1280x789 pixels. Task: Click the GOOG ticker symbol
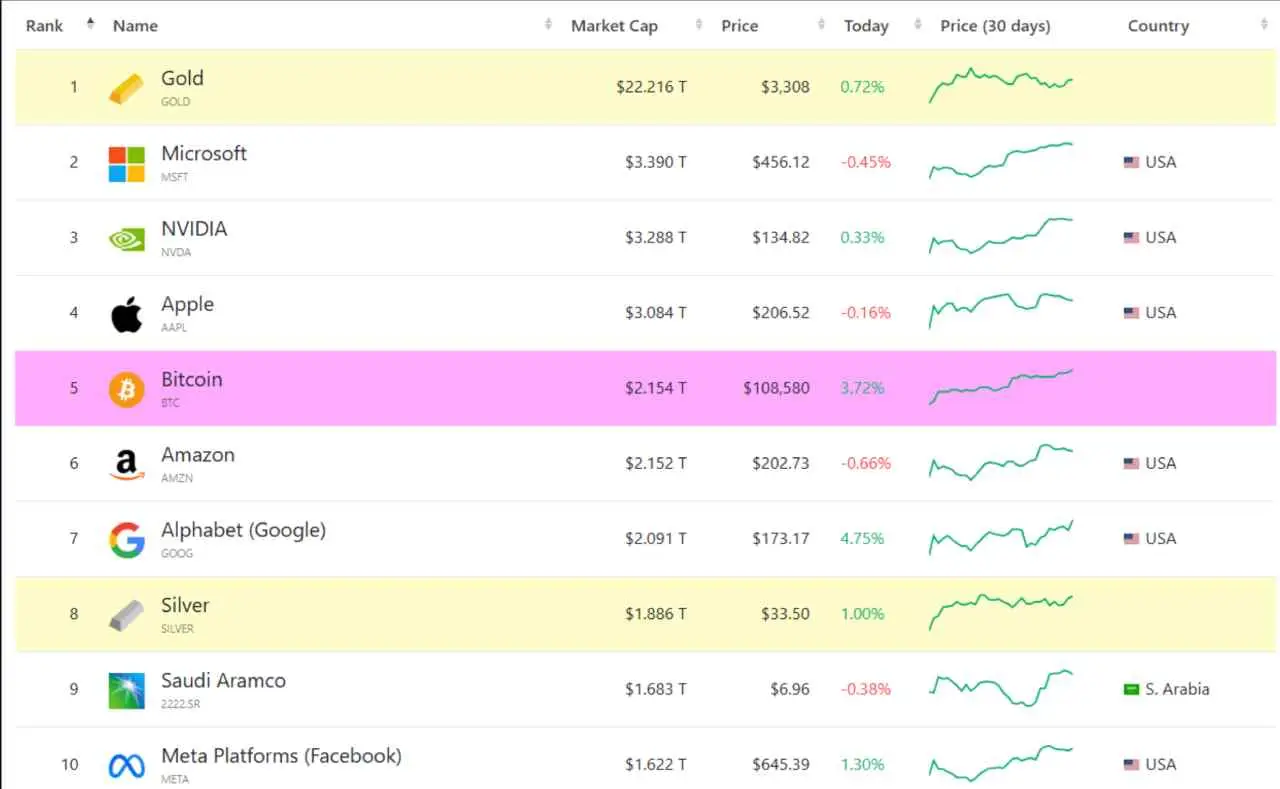pyautogui.click(x=177, y=553)
